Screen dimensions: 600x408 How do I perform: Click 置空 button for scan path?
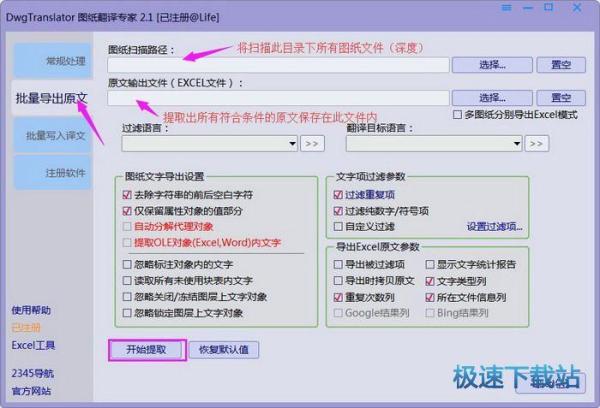point(561,65)
